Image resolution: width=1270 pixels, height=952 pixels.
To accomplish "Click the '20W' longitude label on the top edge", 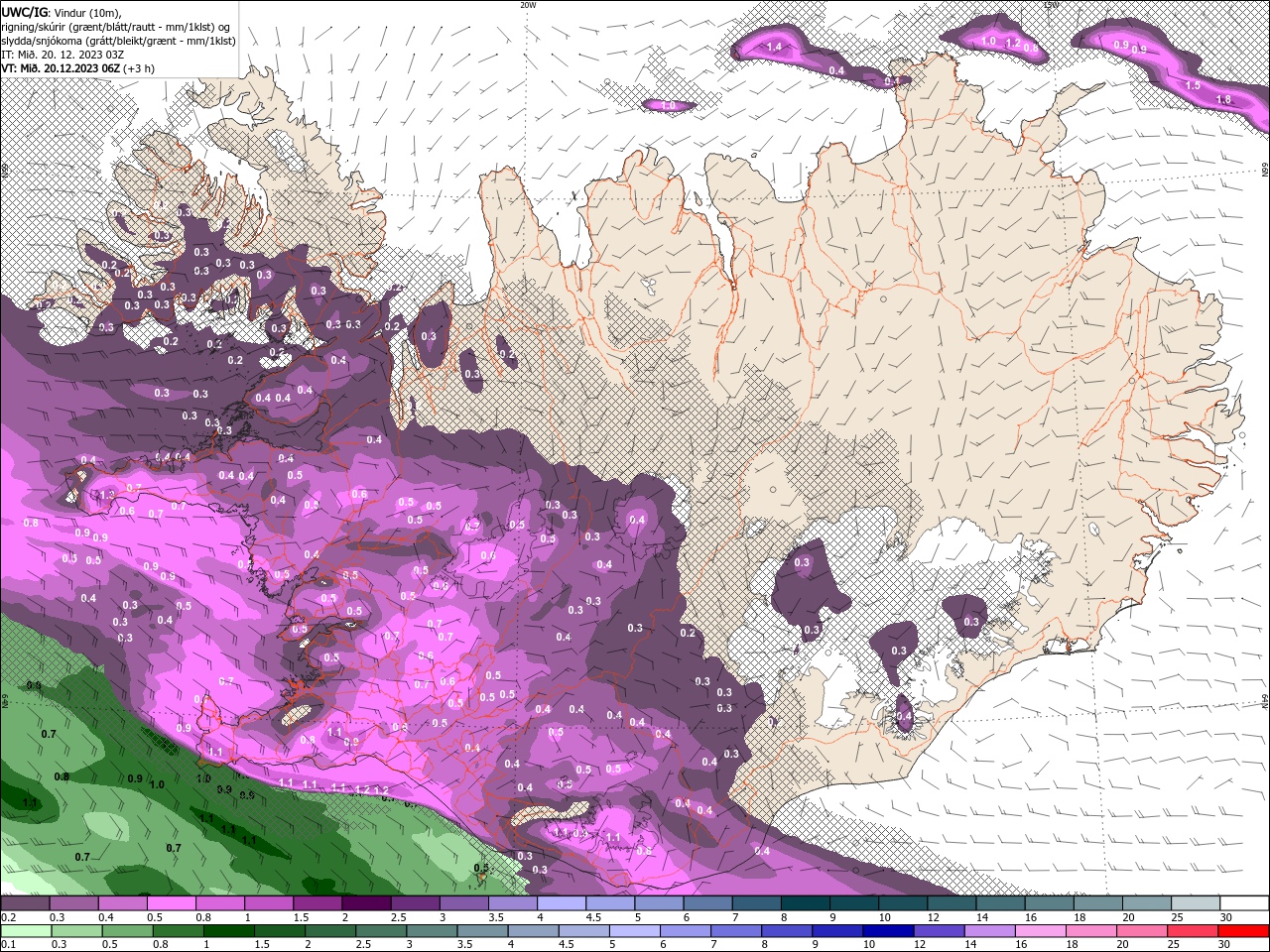I will coord(528,5).
